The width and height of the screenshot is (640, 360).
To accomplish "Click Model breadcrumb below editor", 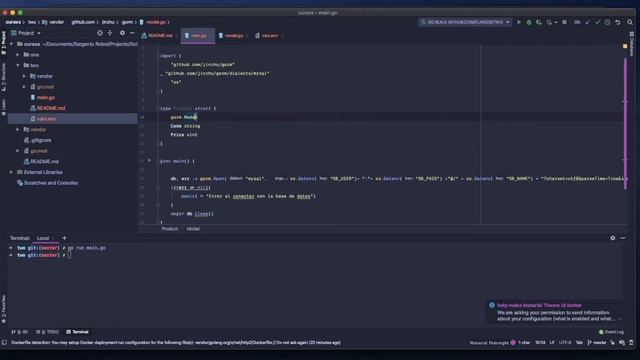I will [193, 229].
